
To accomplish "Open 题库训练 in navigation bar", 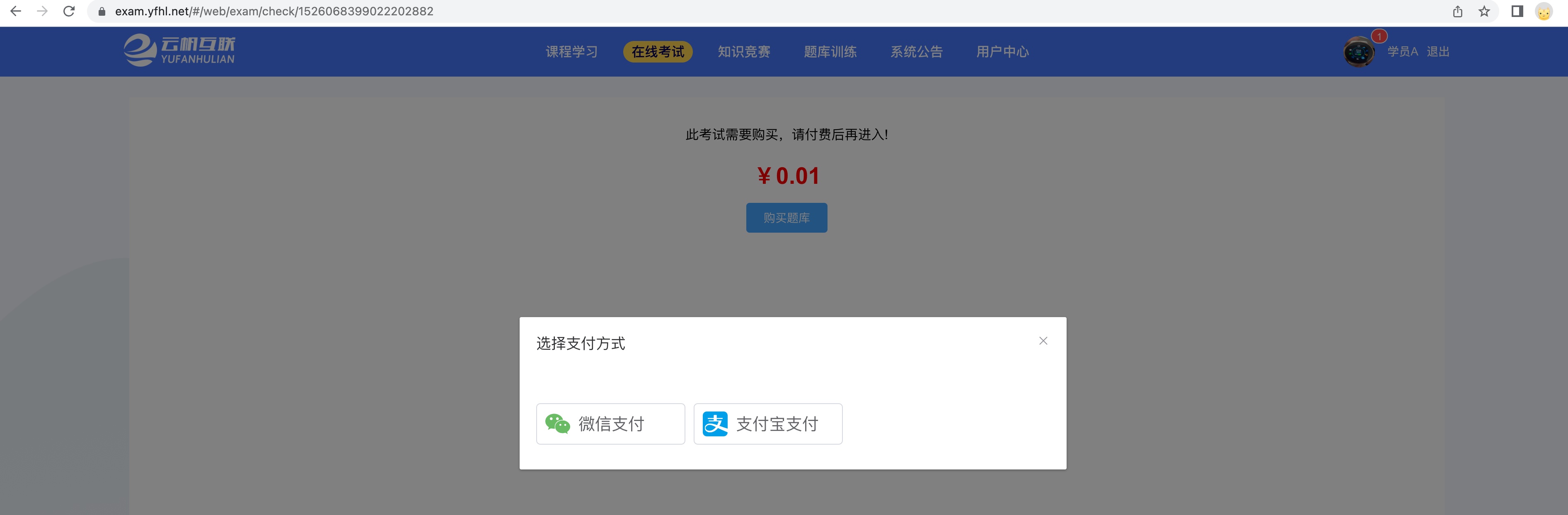I will tap(830, 52).
